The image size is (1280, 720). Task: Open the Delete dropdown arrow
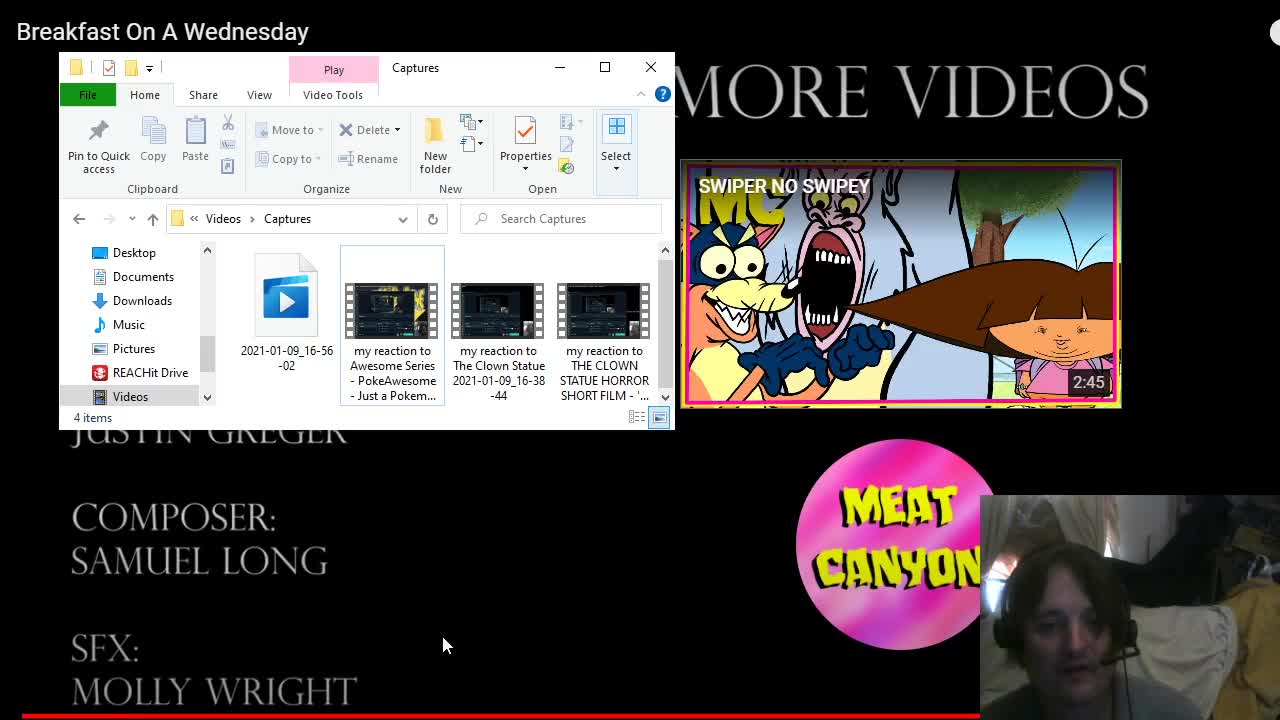click(x=397, y=130)
